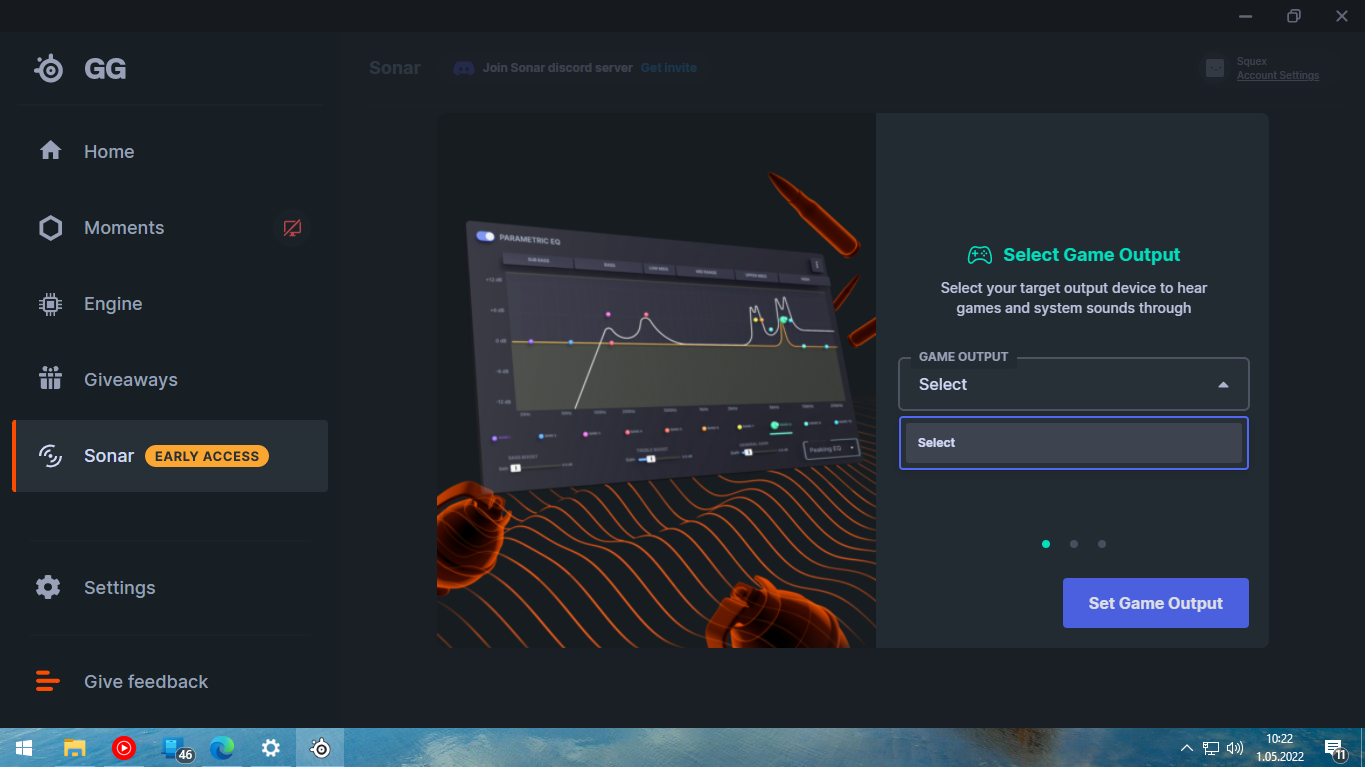
Task: Open the Windows Start menu
Action: [24, 748]
